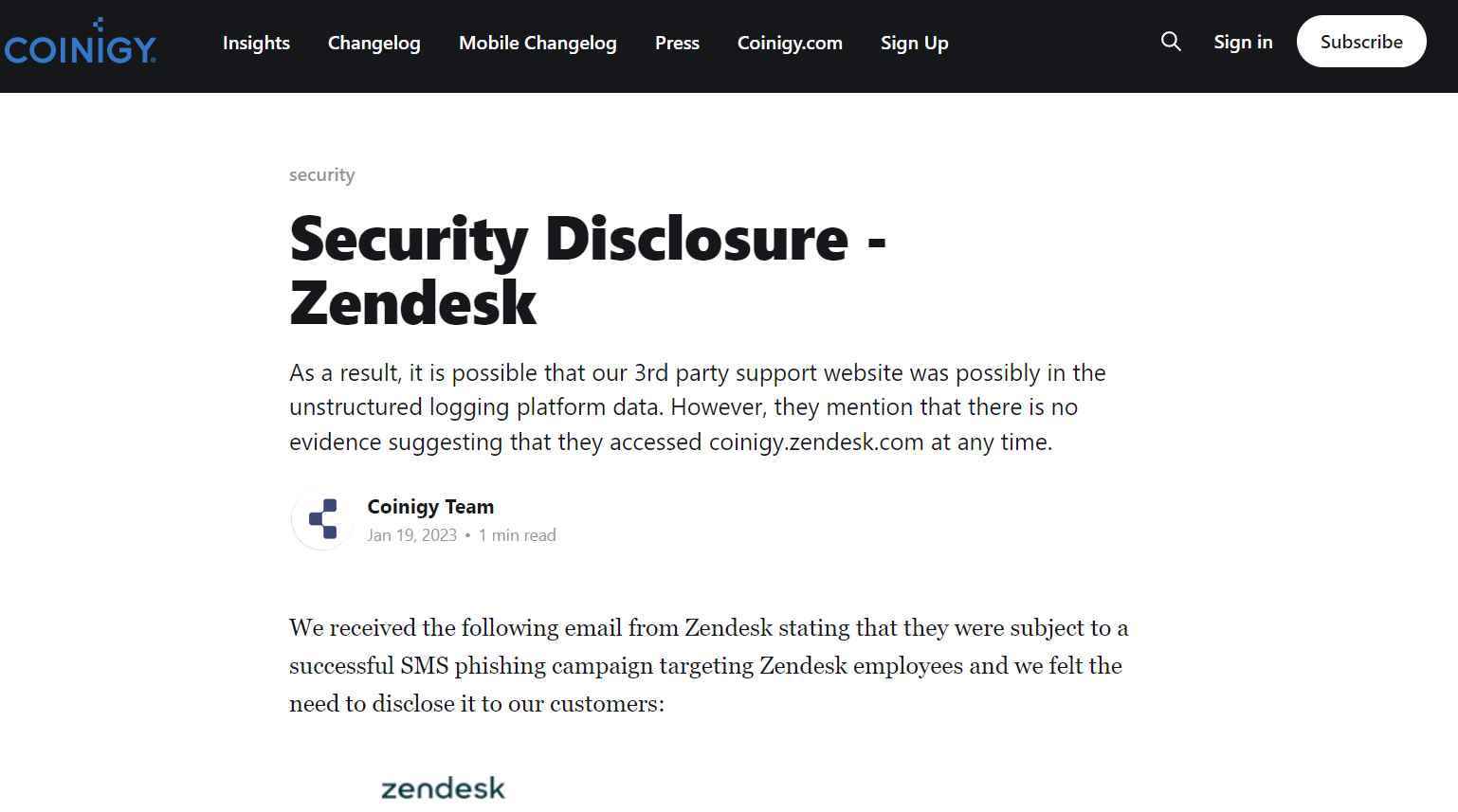1458x812 pixels.
Task: Open the Press nav link
Action: 677,43
